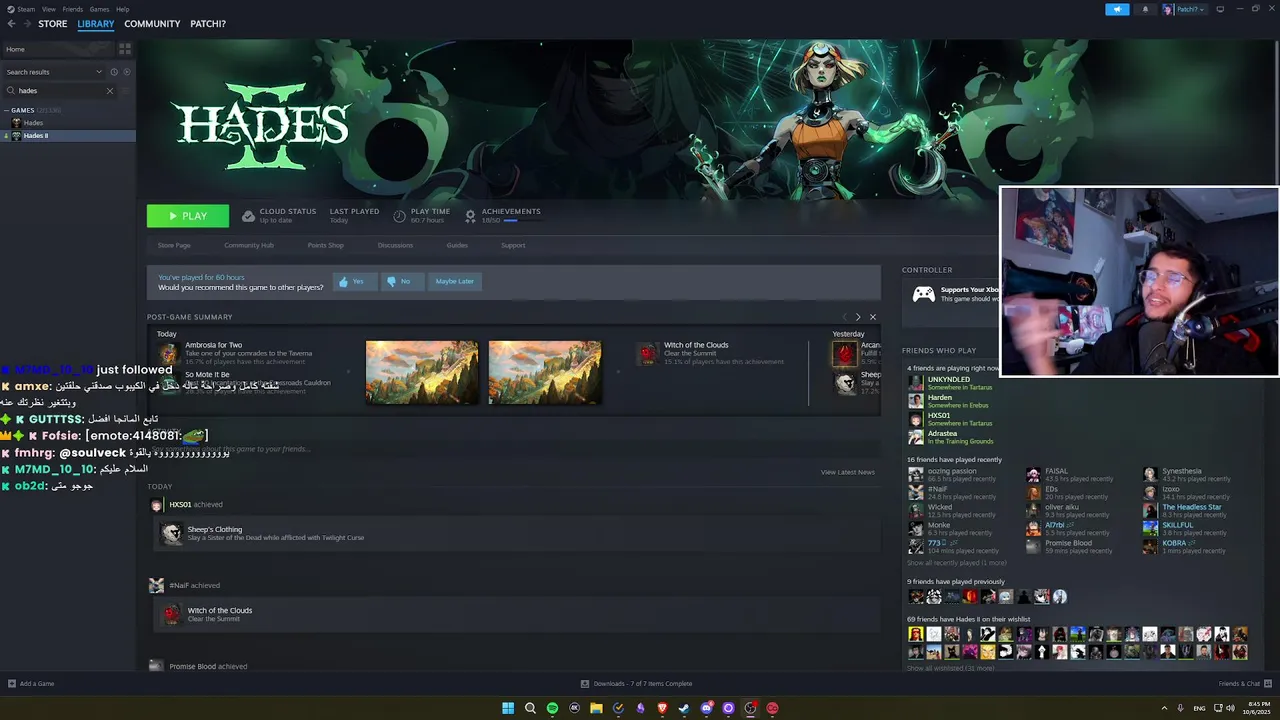Open the Community Hub link
The height and width of the screenshot is (720, 1280).
click(249, 245)
